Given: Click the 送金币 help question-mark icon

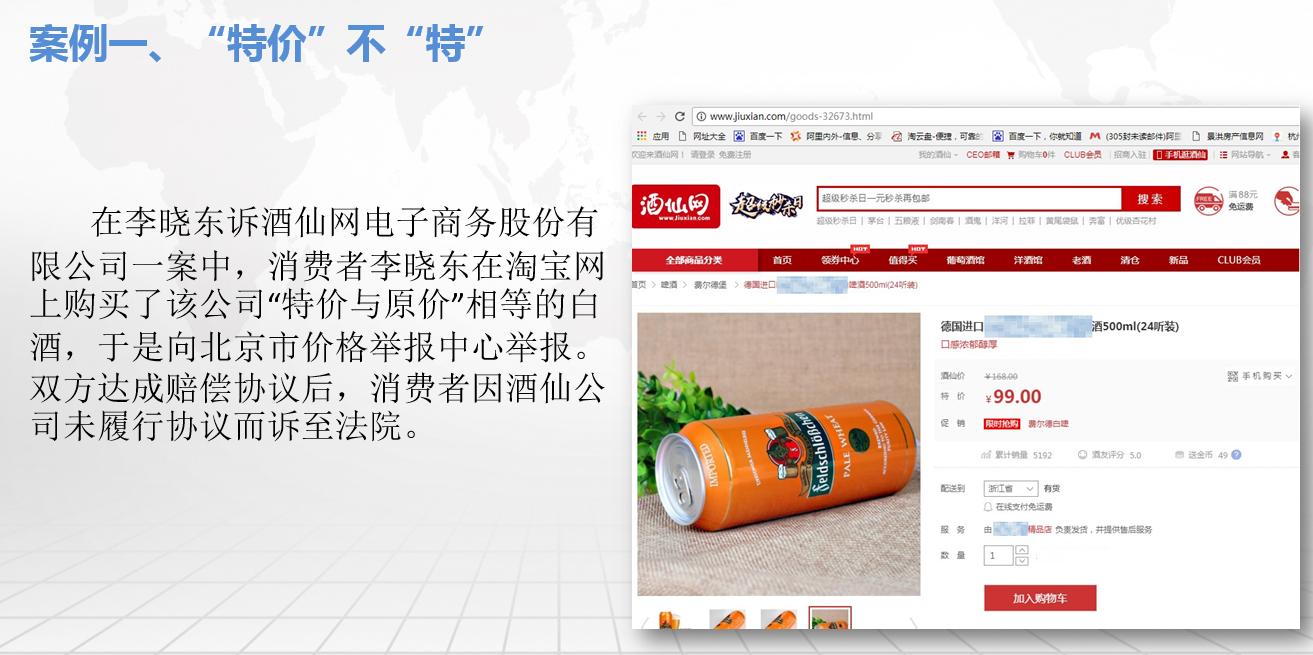Looking at the screenshot, I should click(1236, 455).
